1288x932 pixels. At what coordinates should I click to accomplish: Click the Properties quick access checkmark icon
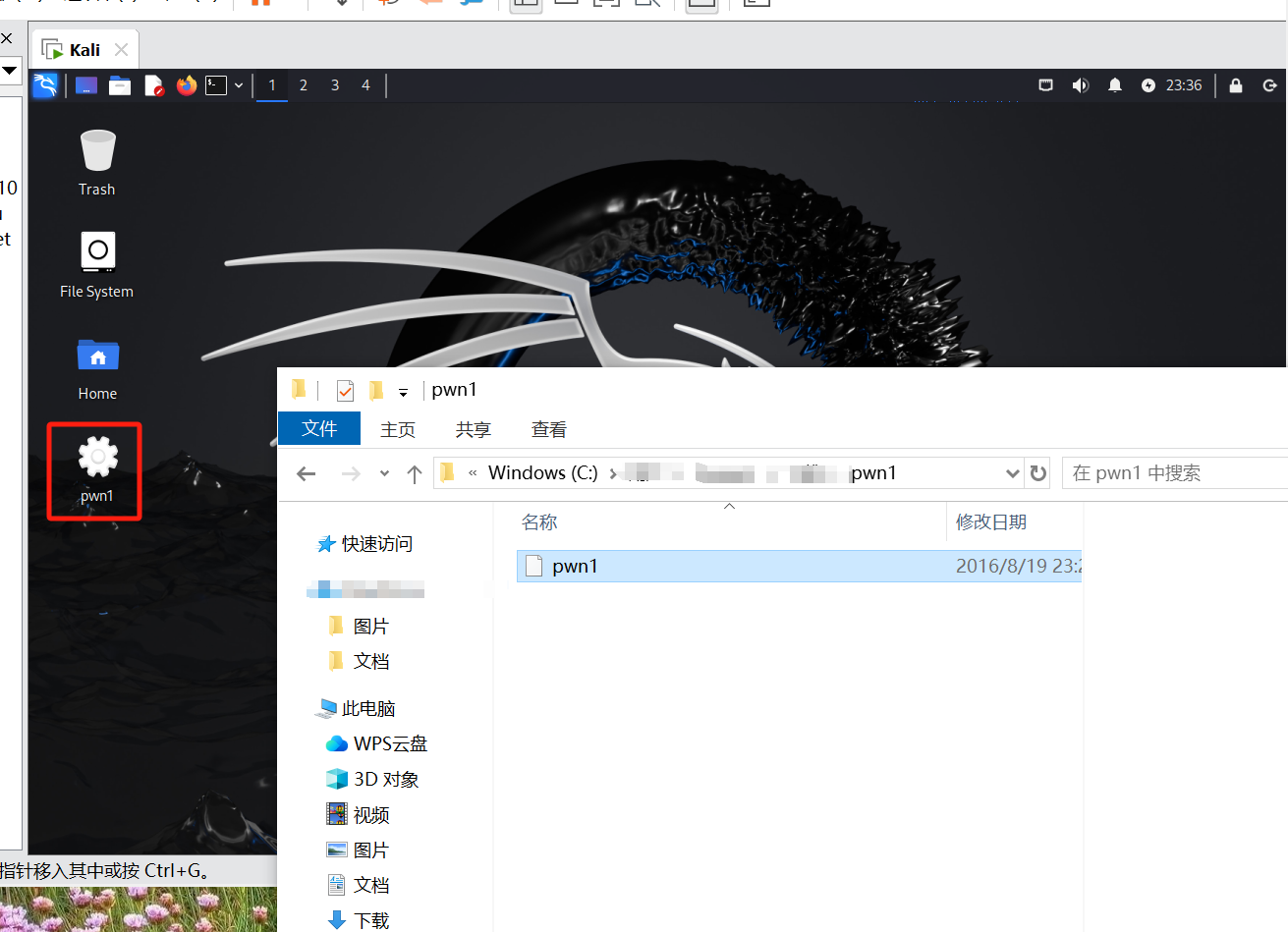point(345,391)
